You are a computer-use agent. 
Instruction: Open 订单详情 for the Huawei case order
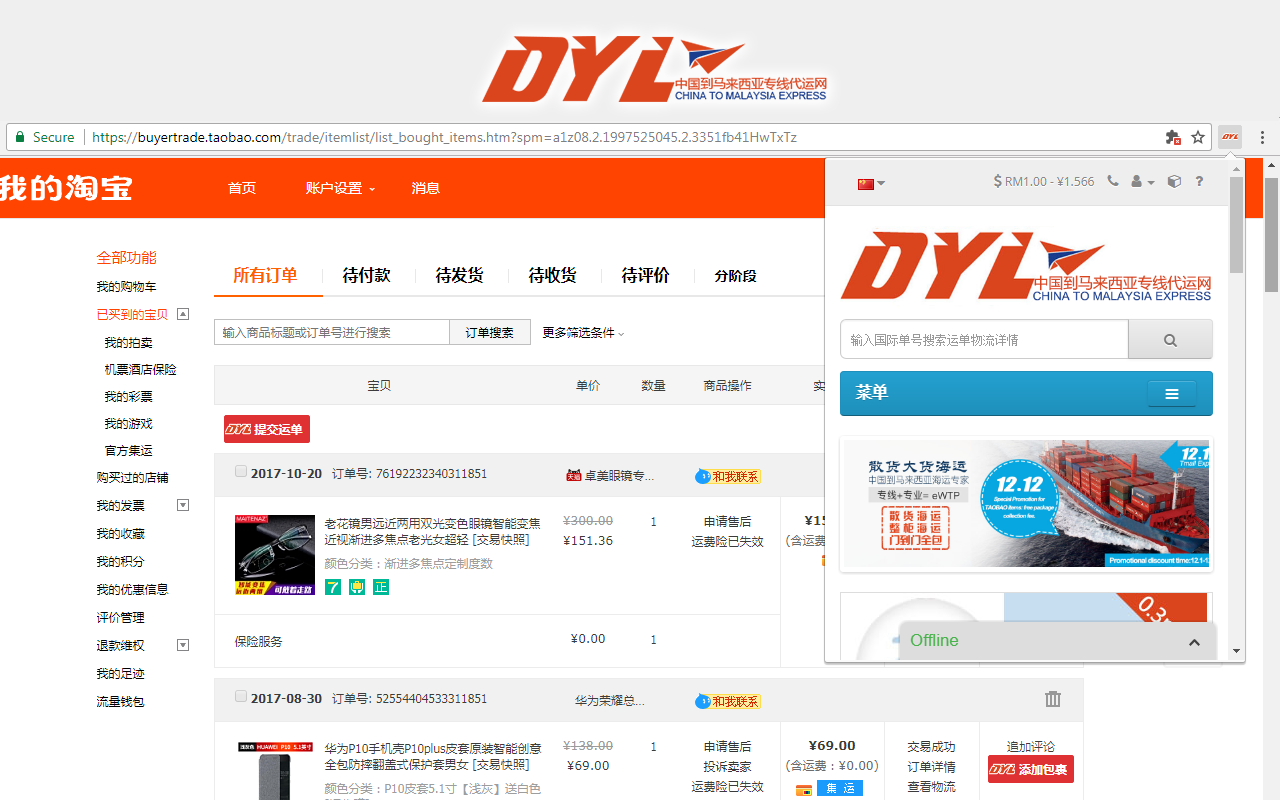931,767
